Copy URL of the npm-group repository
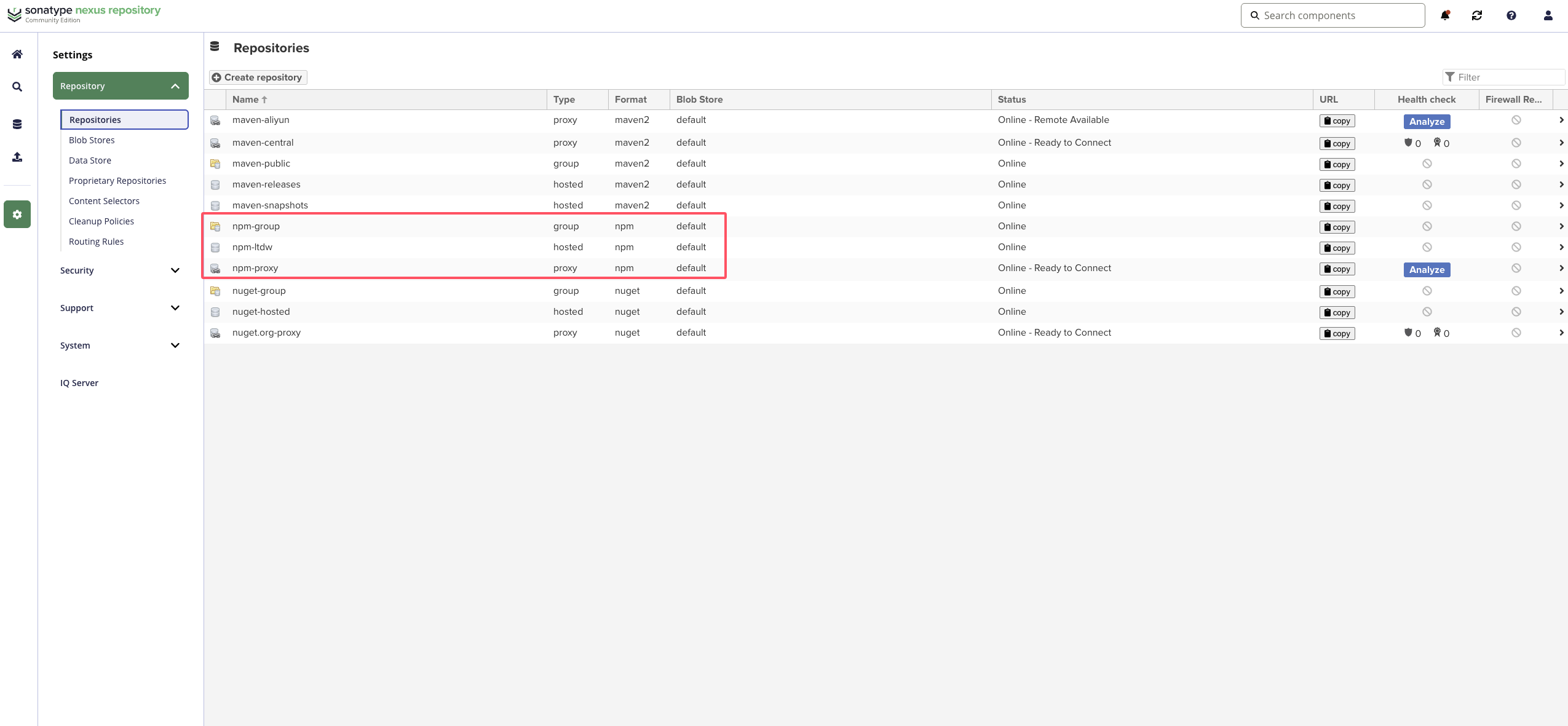1568x726 pixels. [1337, 227]
